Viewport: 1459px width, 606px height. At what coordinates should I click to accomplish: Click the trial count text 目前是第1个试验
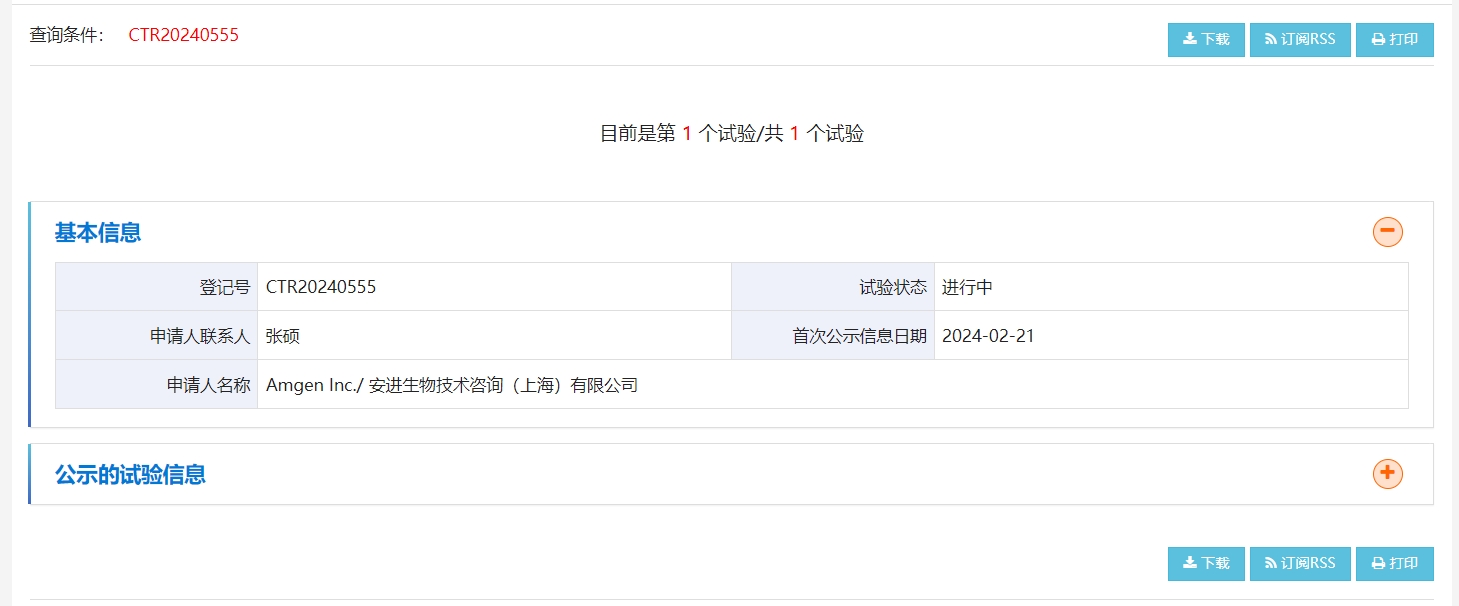731,134
